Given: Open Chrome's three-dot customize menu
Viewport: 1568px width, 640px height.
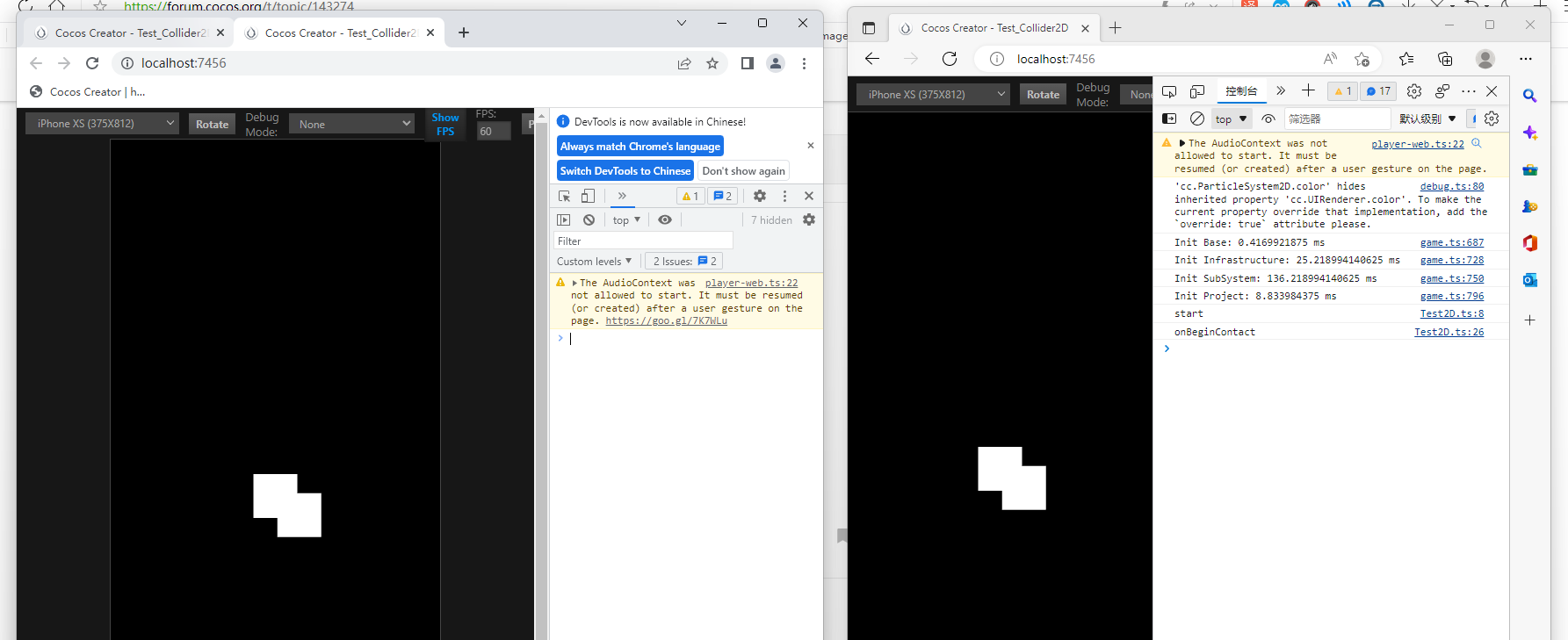Looking at the screenshot, I should pos(804,63).
